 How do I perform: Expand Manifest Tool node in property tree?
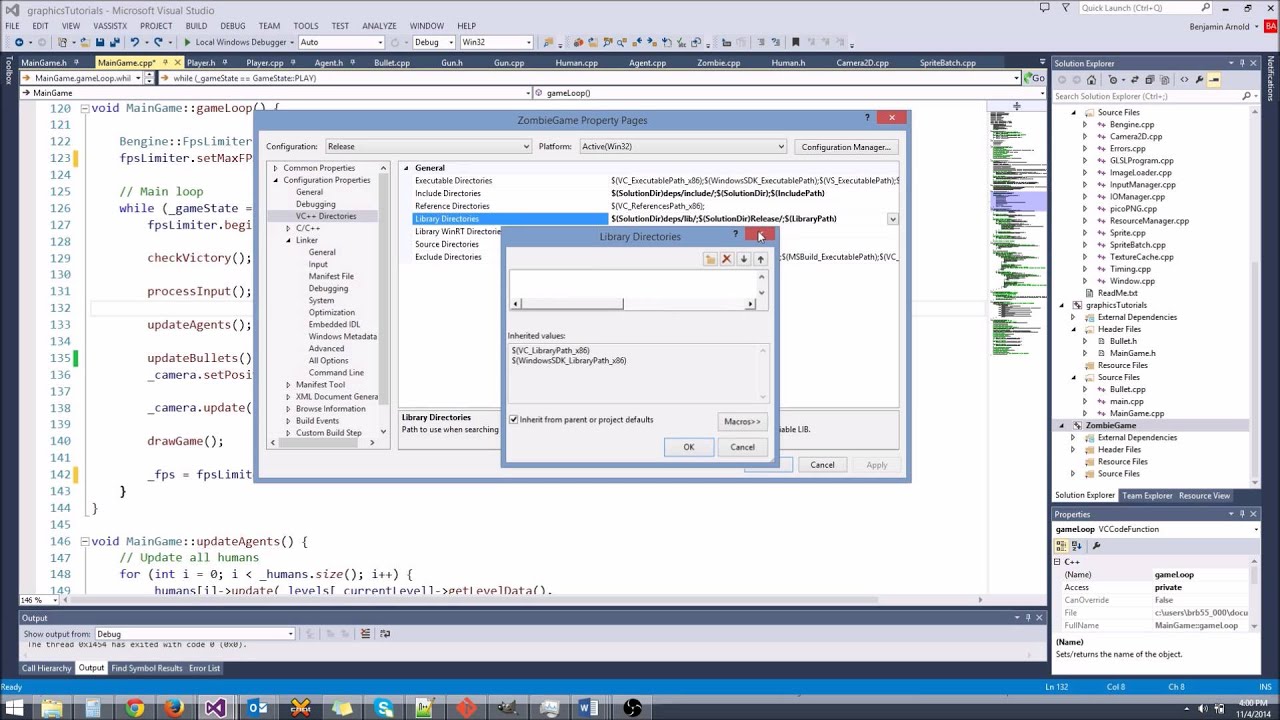[288, 384]
